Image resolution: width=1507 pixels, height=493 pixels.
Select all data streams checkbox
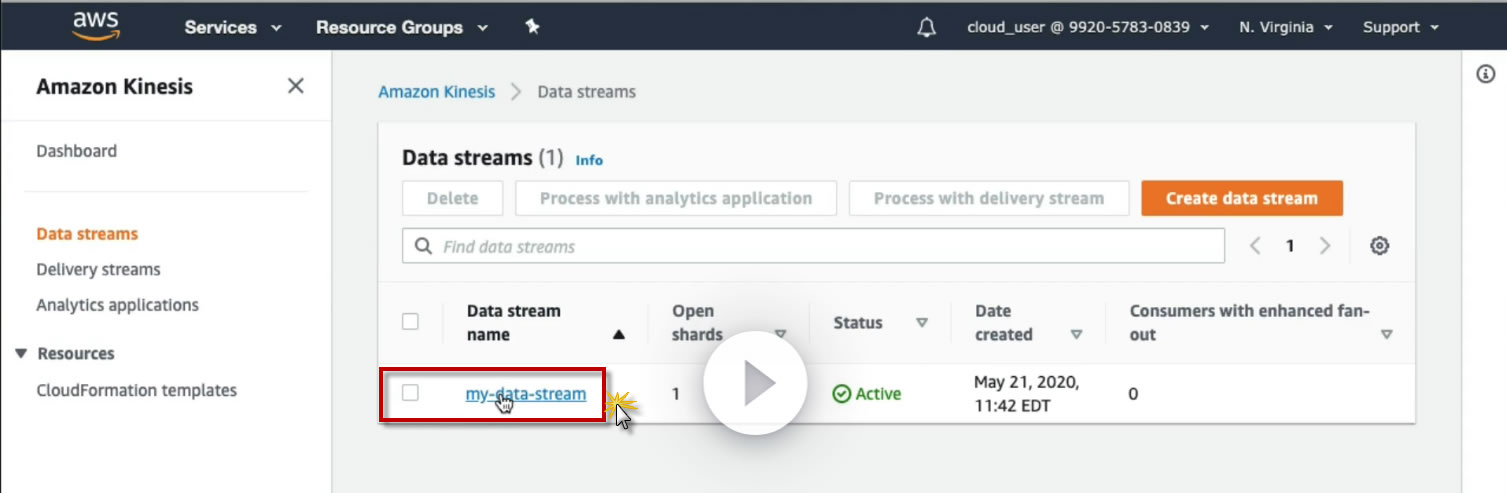click(410, 322)
